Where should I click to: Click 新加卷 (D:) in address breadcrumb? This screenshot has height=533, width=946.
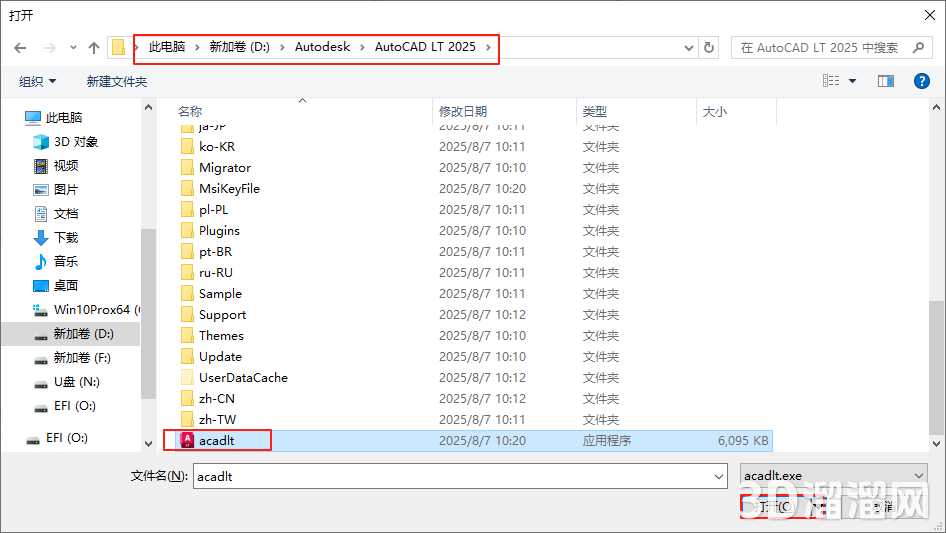[240, 47]
